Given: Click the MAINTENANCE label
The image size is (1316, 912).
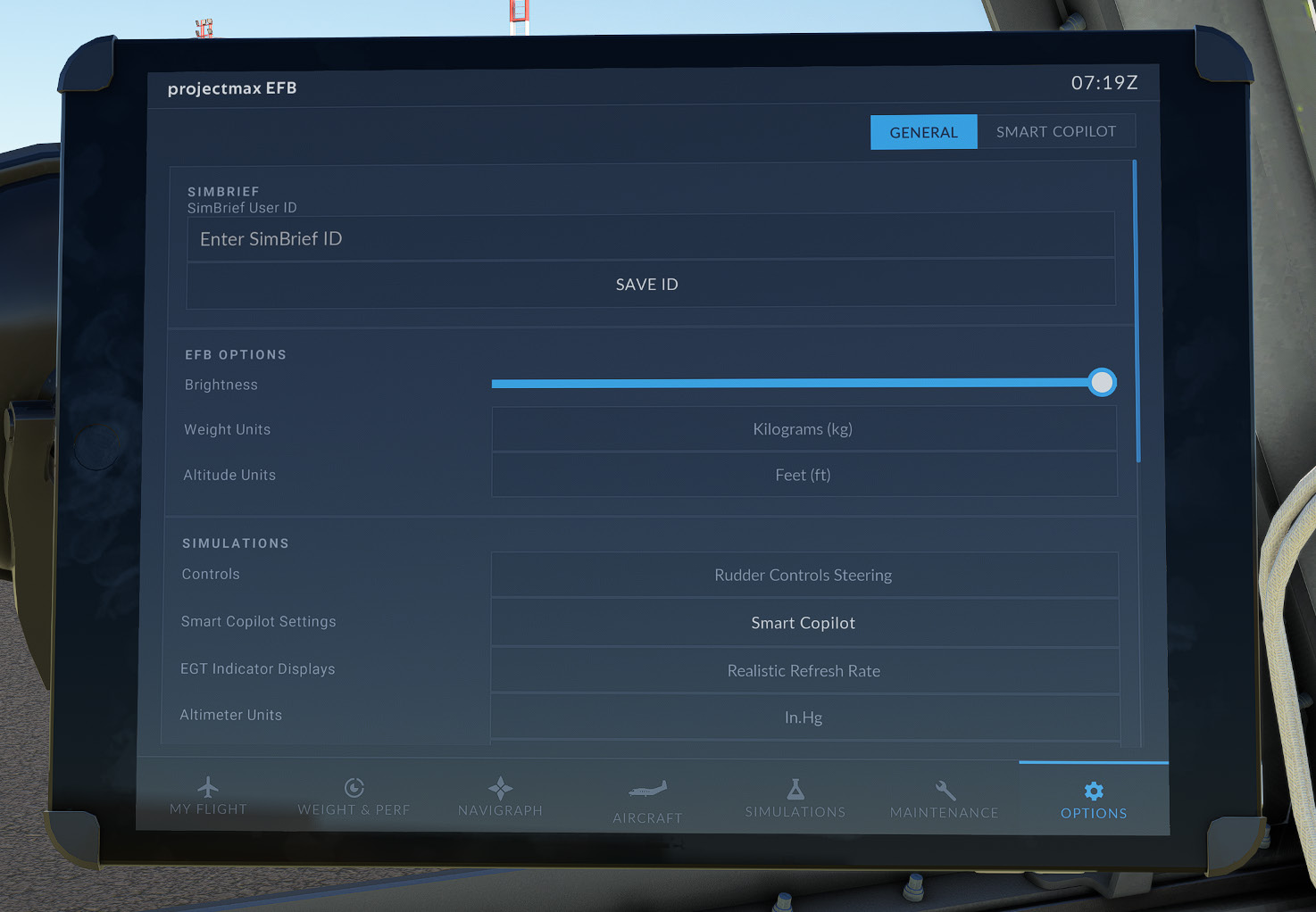Looking at the screenshot, I should (945, 813).
